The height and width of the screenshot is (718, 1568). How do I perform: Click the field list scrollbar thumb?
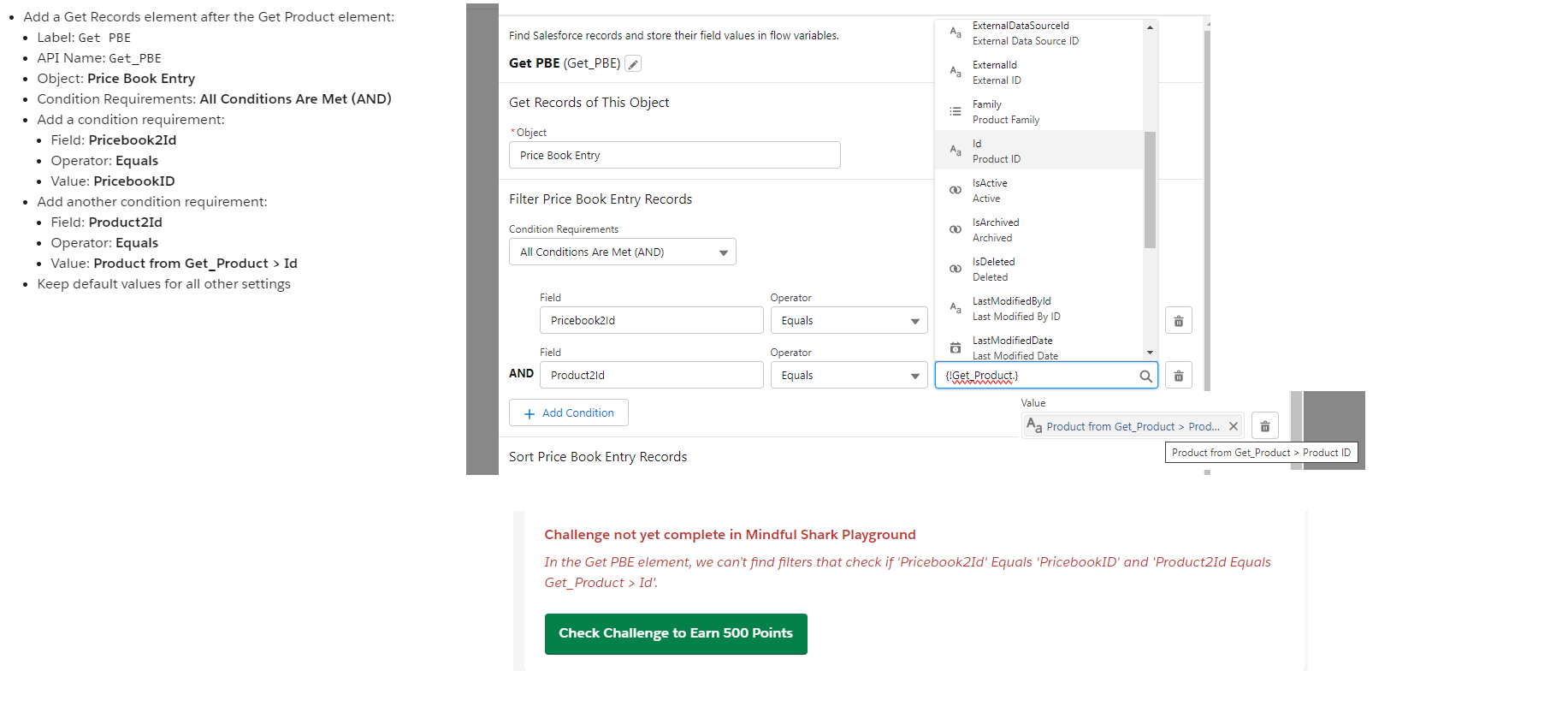[x=1150, y=189]
